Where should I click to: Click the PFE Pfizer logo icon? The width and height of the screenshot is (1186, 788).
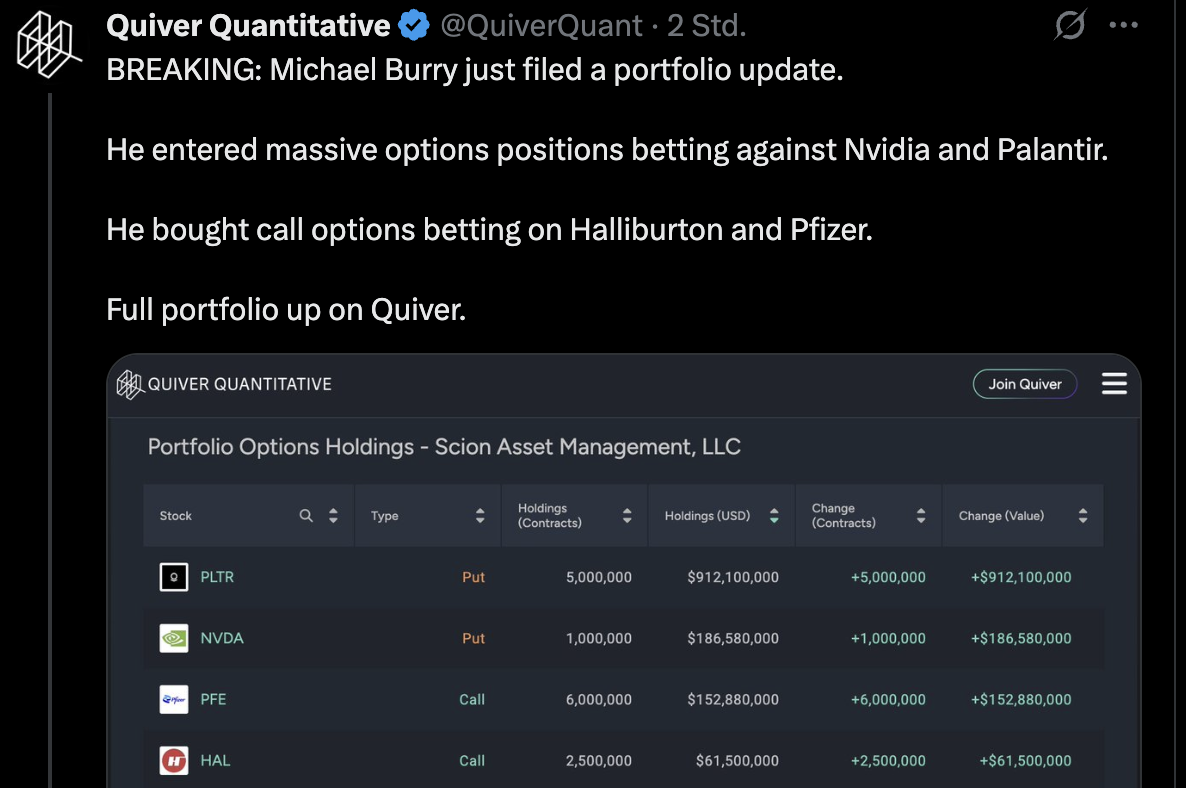pyautogui.click(x=174, y=699)
